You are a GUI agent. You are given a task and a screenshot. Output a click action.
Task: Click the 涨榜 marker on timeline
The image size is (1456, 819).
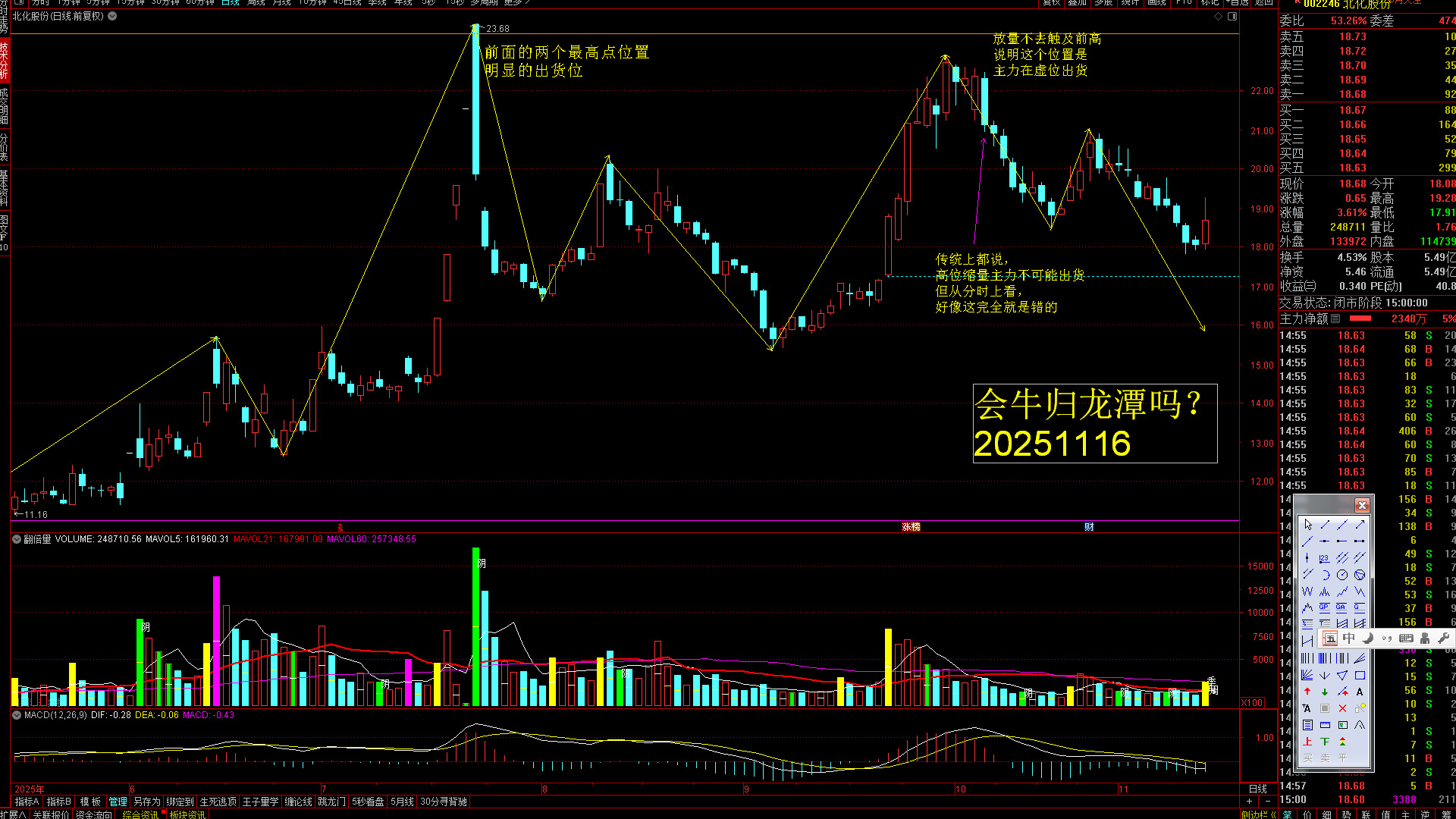(x=911, y=527)
